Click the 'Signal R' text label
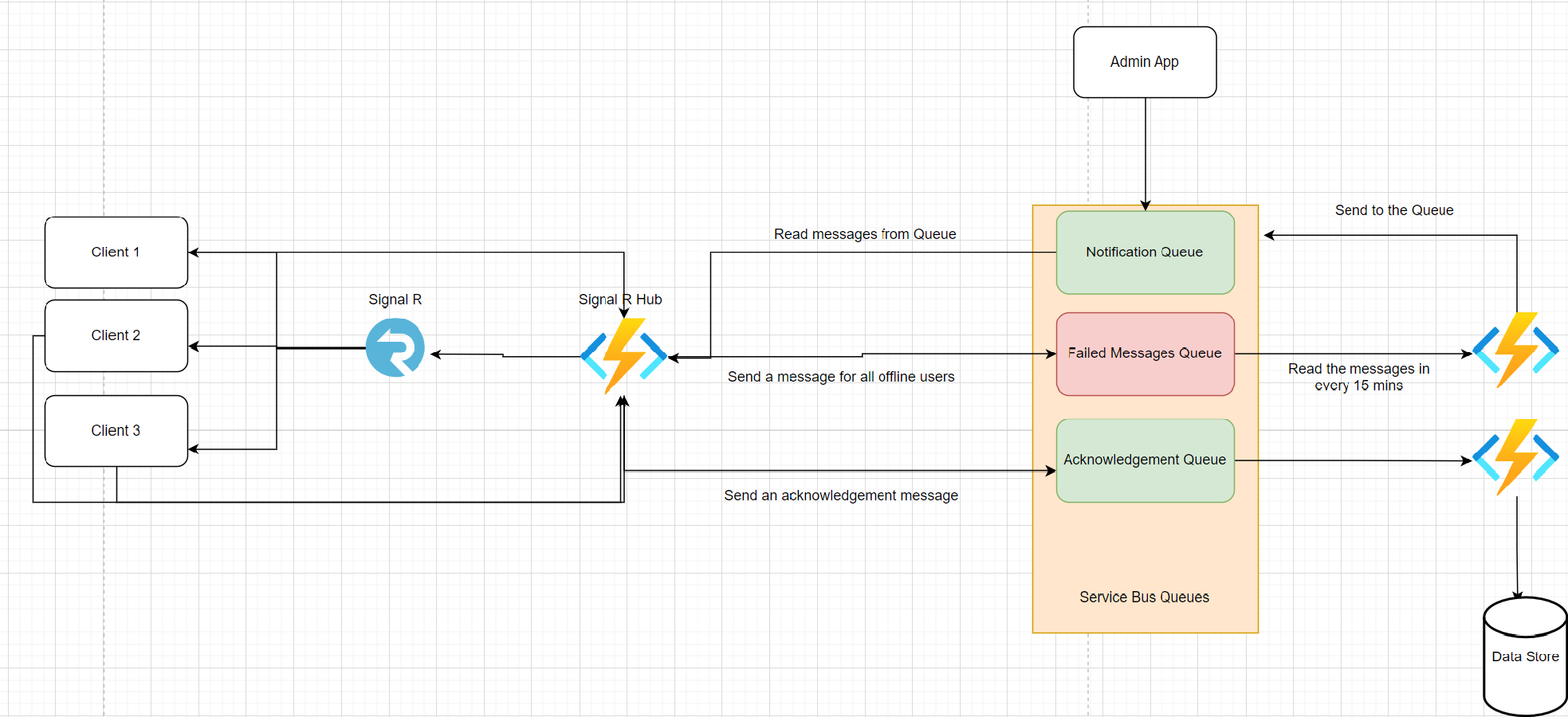Viewport: 1568px width, 717px height. tap(395, 300)
